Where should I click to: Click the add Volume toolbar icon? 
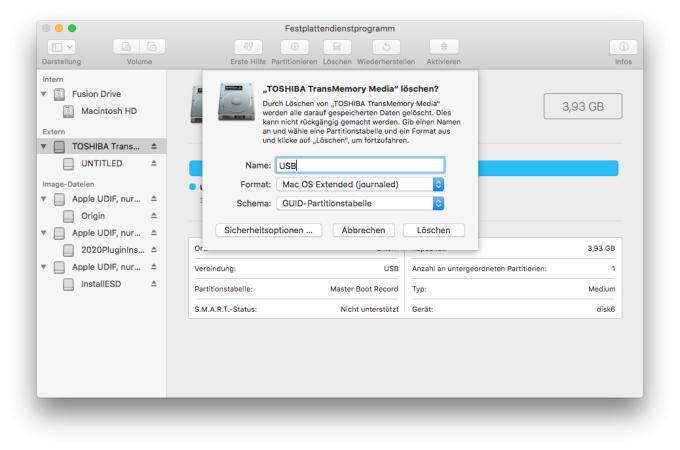[x=126, y=47]
